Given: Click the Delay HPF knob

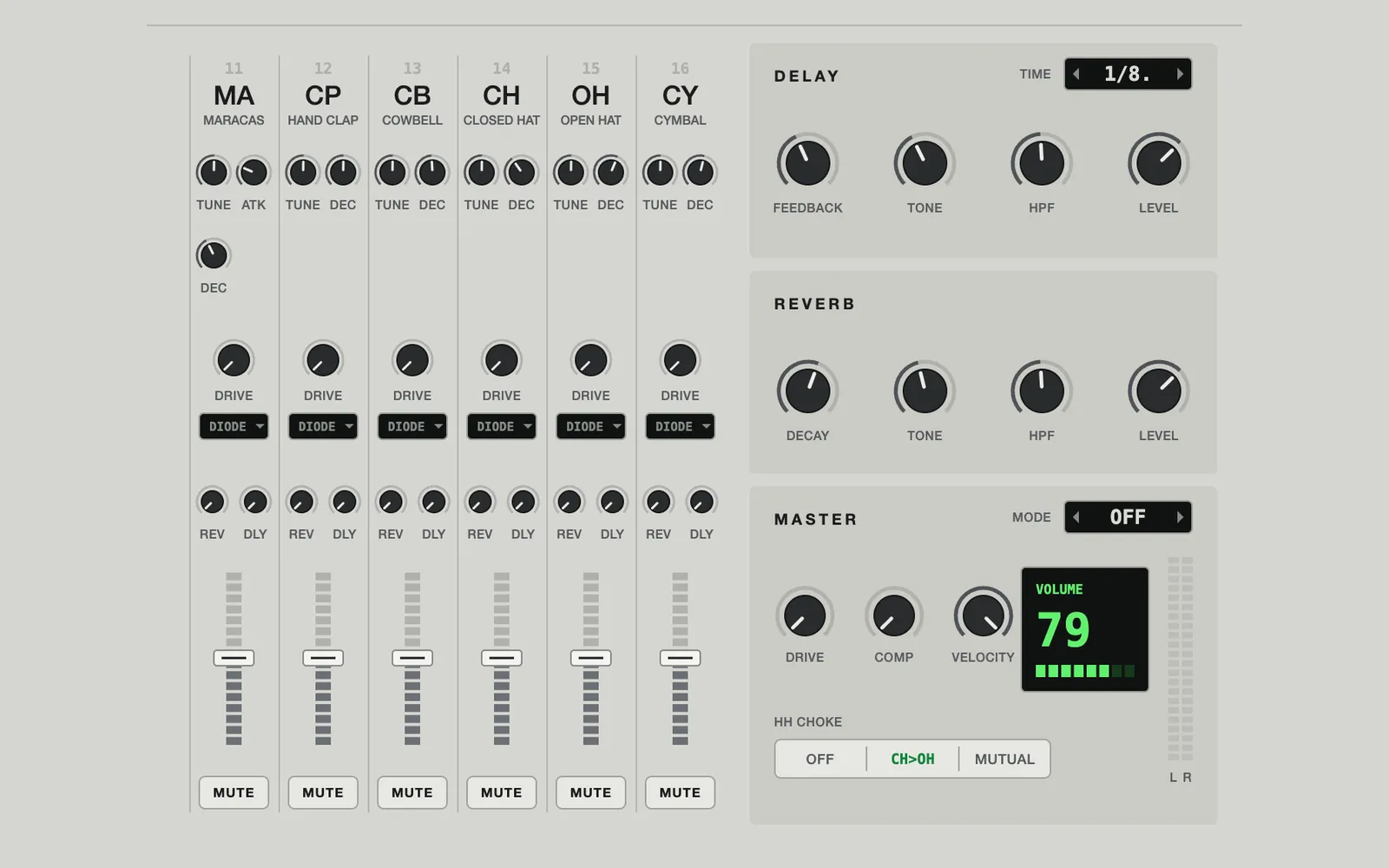Looking at the screenshot, I should click(1042, 163).
